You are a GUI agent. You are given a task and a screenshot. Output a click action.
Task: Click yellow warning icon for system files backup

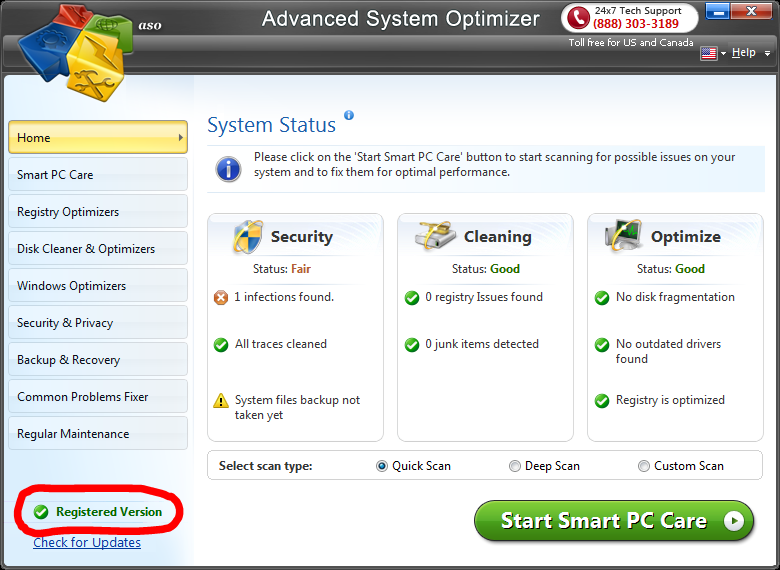click(x=220, y=400)
